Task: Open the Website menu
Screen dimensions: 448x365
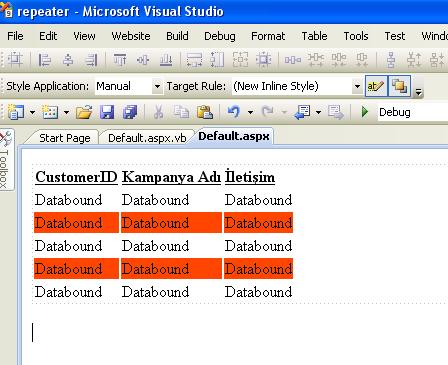Action: (x=131, y=36)
